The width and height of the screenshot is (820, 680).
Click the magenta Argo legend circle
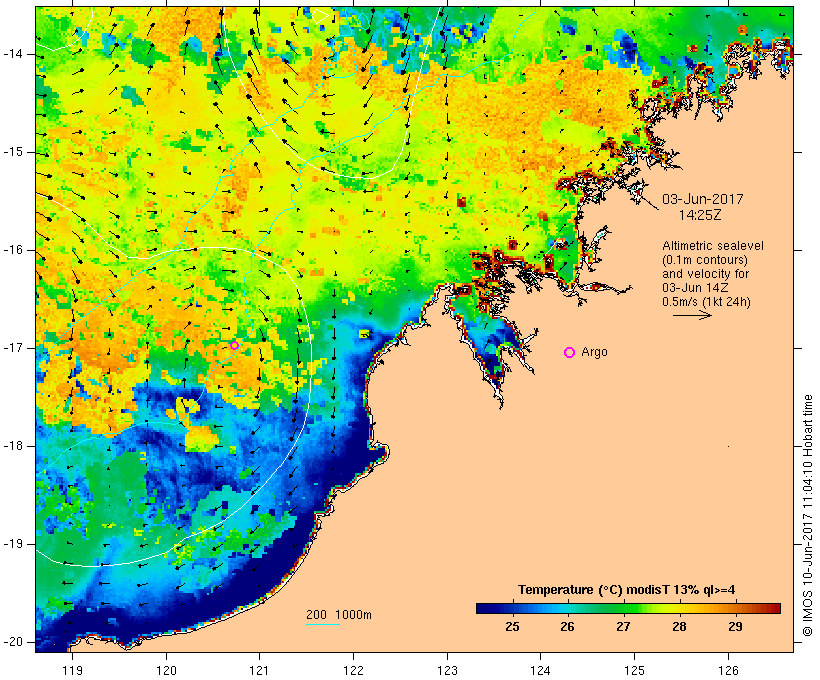(x=570, y=353)
